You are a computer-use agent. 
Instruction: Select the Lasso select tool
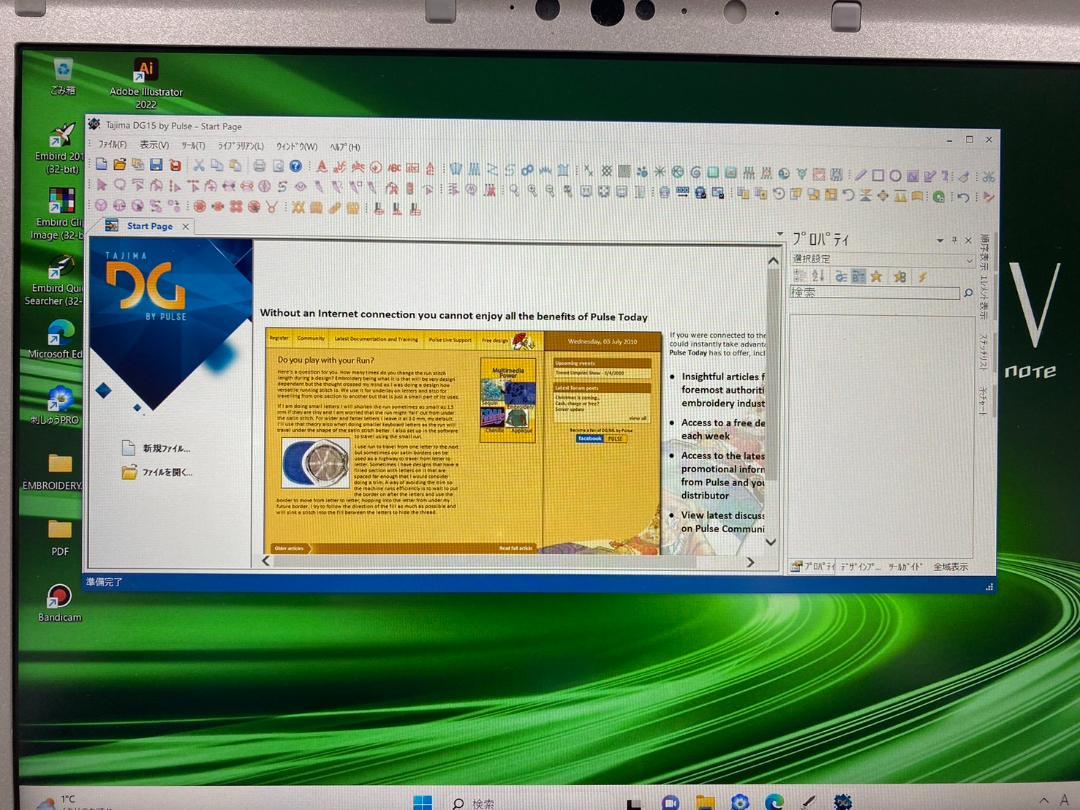click(120, 185)
